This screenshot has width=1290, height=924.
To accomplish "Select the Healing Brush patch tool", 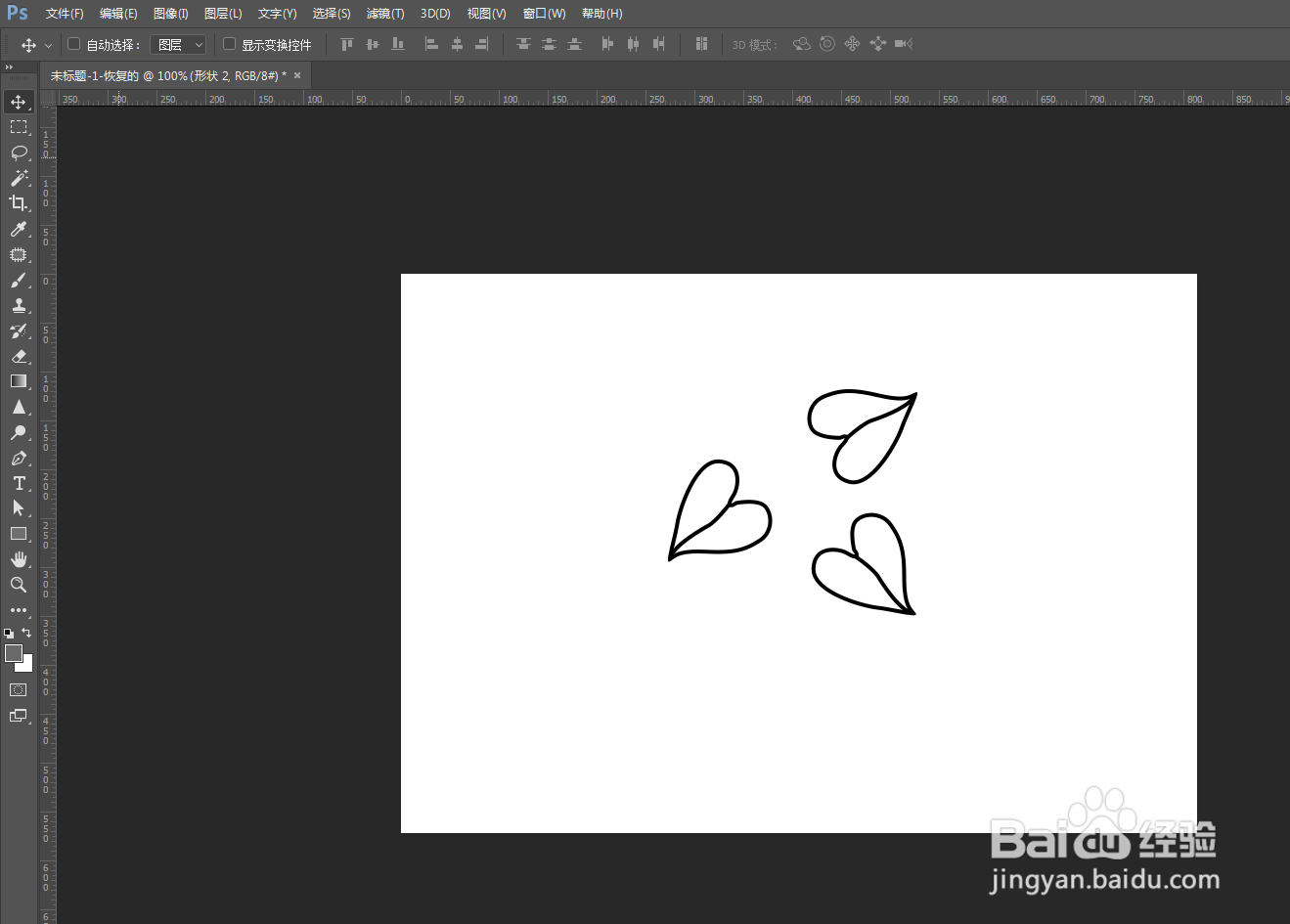I will click(x=19, y=254).
